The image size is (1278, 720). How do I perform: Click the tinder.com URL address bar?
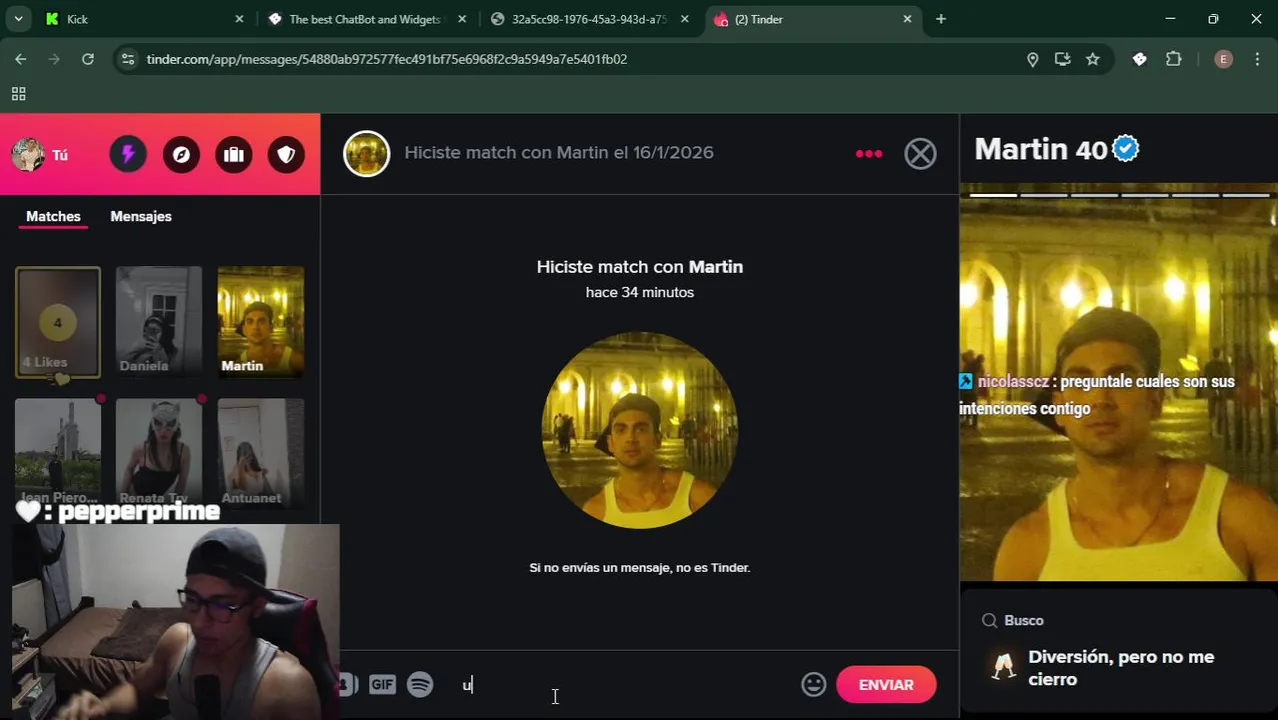point(387,59)
